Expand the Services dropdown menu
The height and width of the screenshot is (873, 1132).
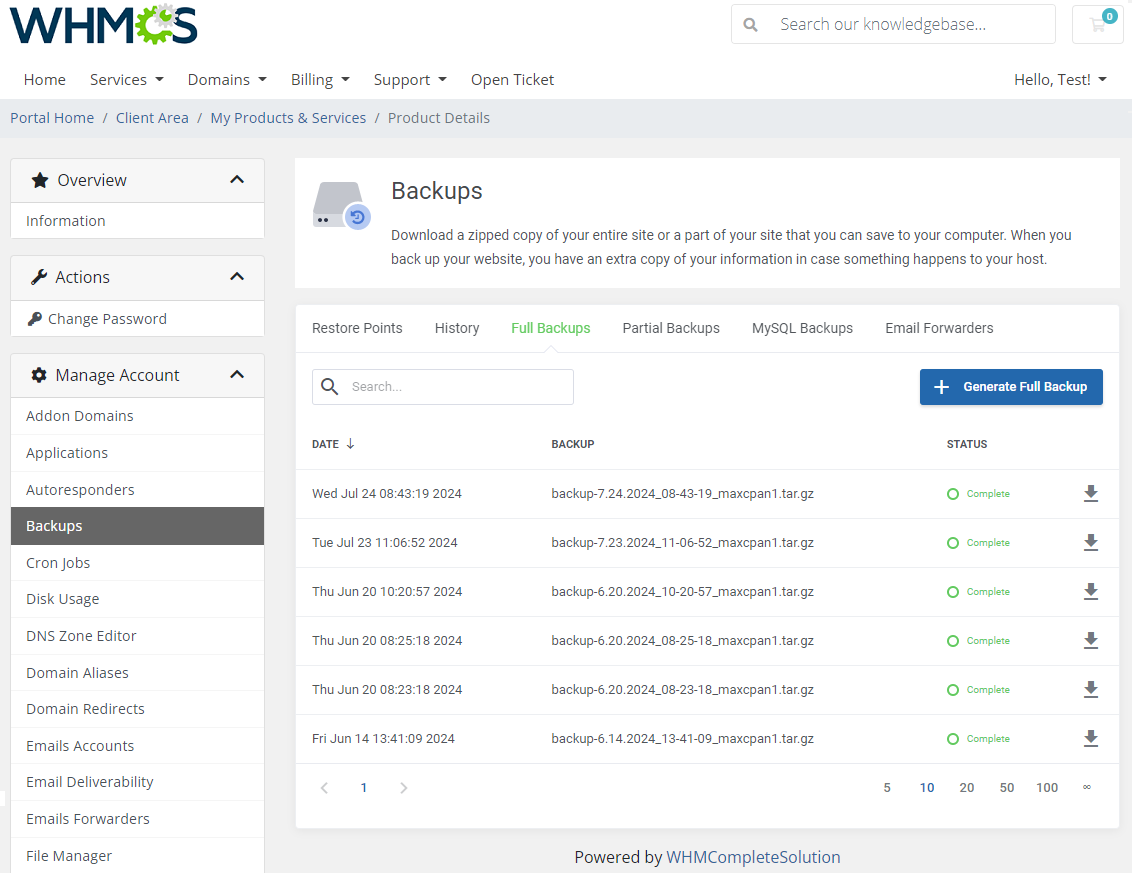coord(126,79)
